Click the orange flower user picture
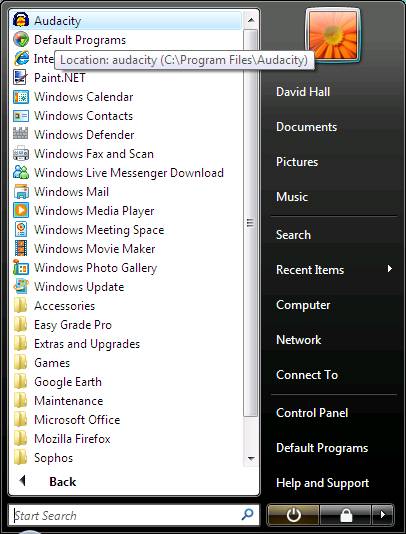The image size is (406, 534). click(x=333, y=35)
